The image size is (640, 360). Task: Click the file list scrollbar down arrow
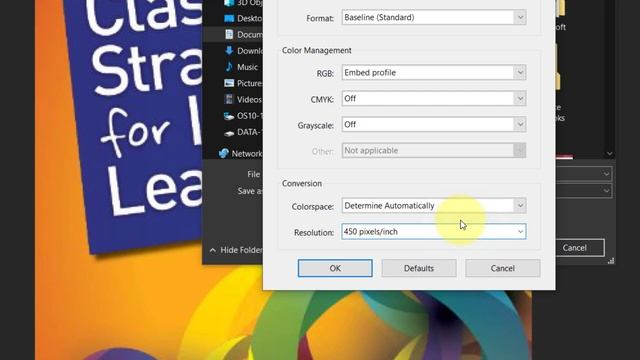[x=609, y=153]
